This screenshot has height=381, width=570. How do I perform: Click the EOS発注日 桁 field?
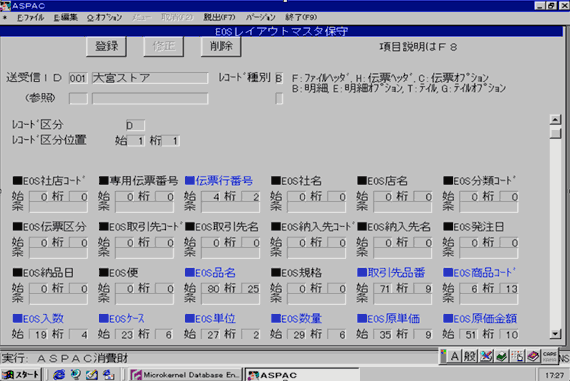pyautogui.click(x=509, y=242)
